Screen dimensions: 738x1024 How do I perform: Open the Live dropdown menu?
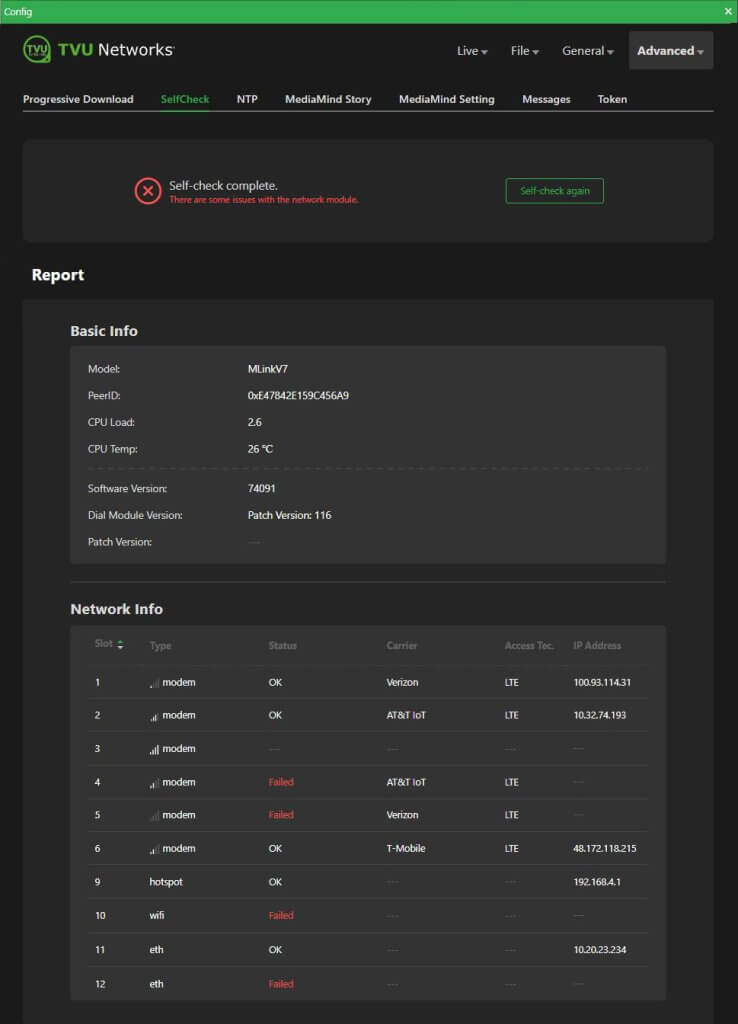coord(472,51)
